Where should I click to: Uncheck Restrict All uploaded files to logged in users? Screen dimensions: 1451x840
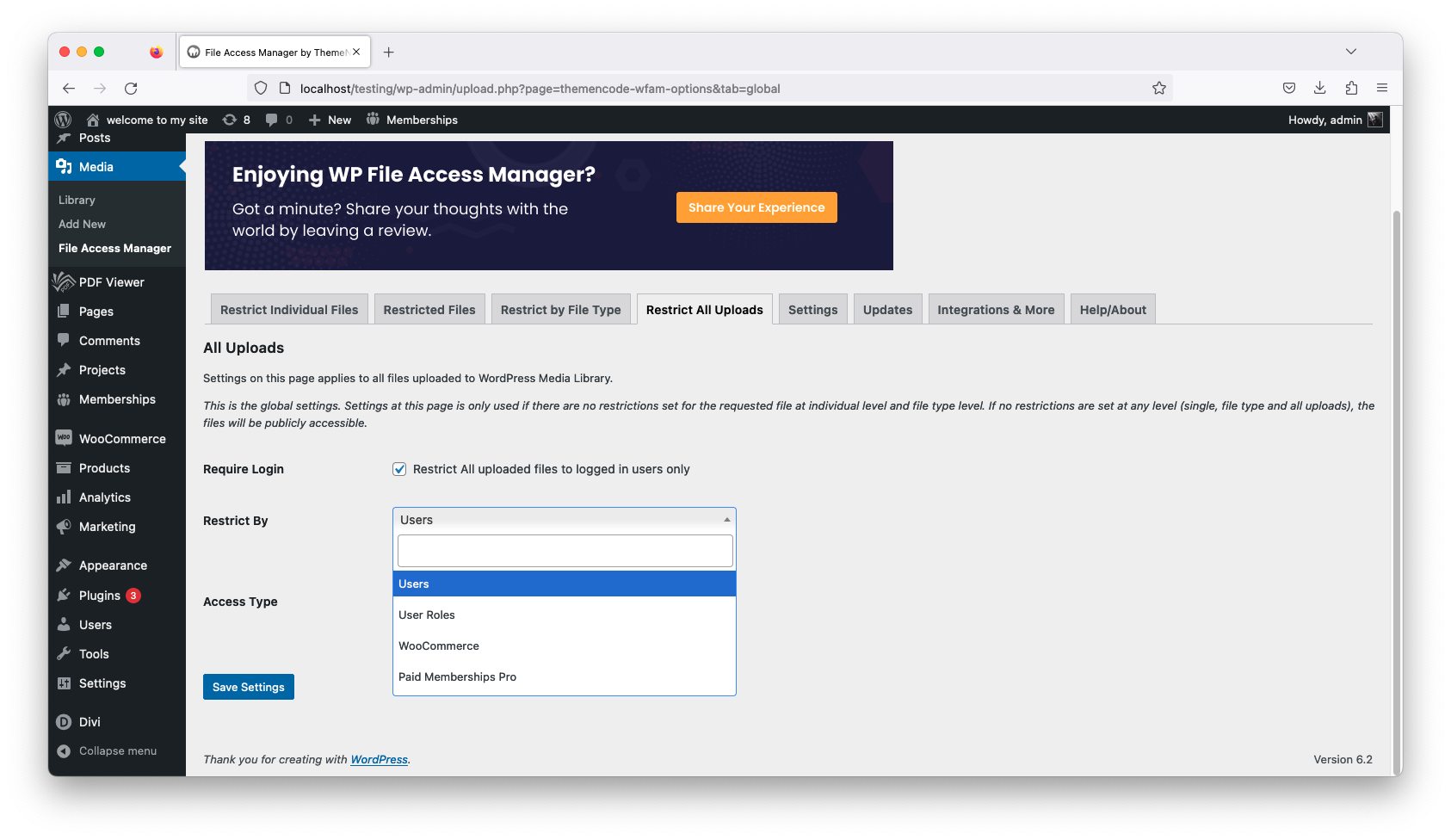click(399, 468)
